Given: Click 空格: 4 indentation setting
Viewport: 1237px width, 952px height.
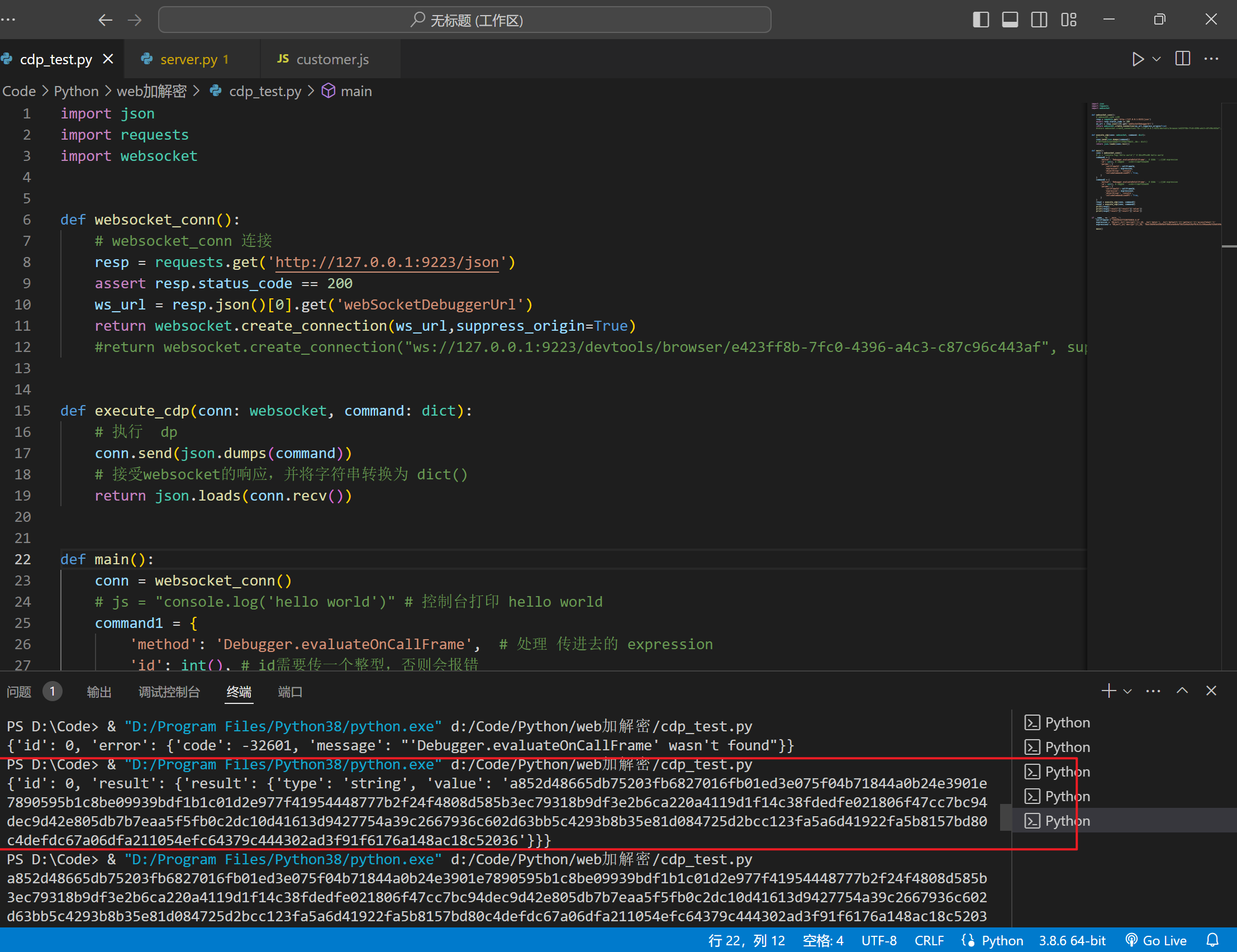Looking at the screenshot, I should [x=822, y=941].
